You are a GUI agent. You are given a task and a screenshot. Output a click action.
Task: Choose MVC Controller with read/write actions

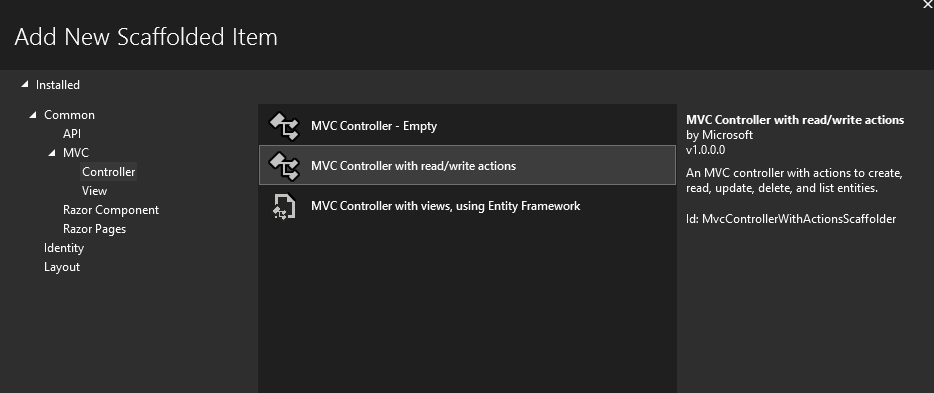point(468,166)
